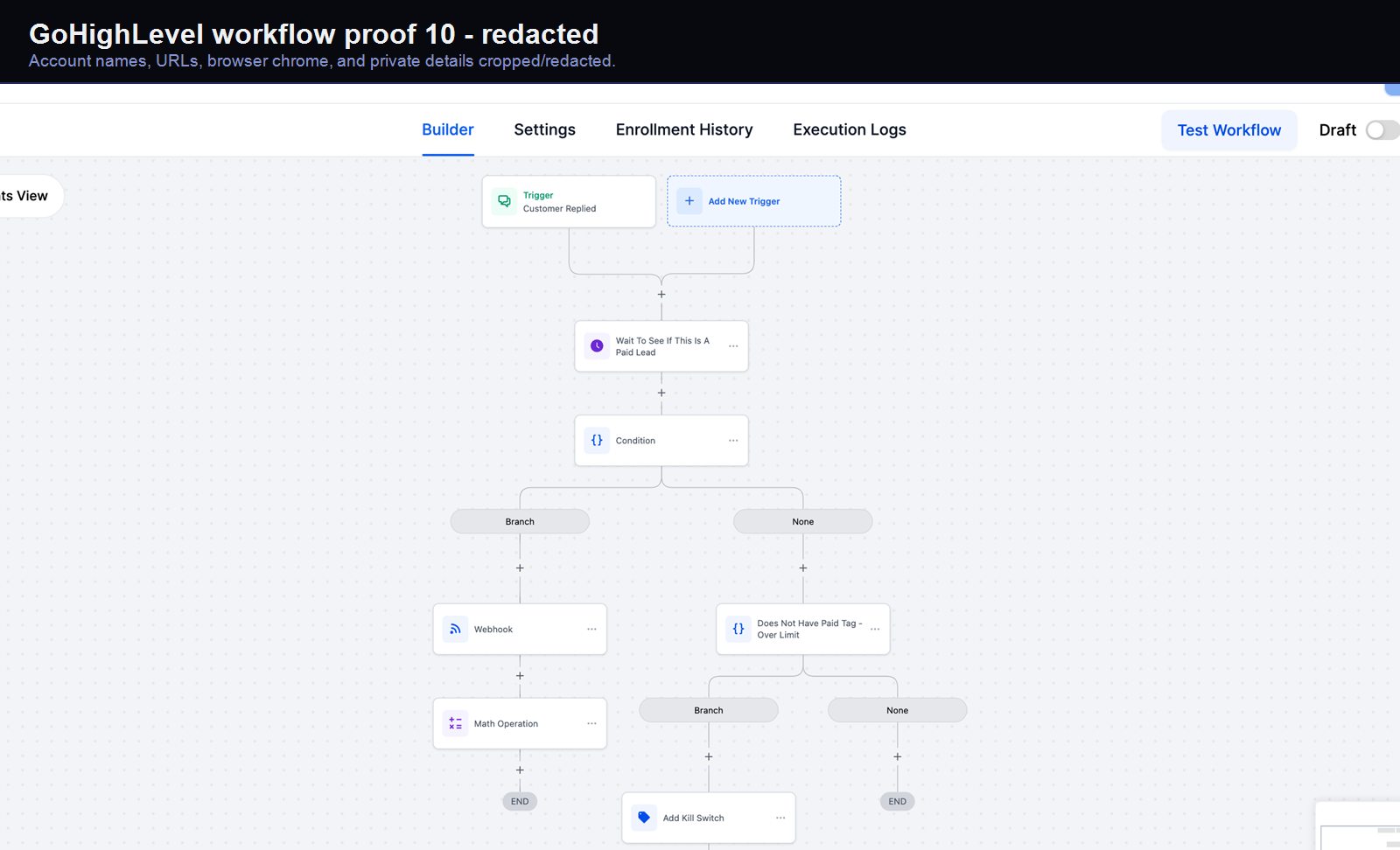The width and height of the screenshot is (1400, 850).
Task: Open the Customer Replied trigger chat icon
Action: point(505,201)
